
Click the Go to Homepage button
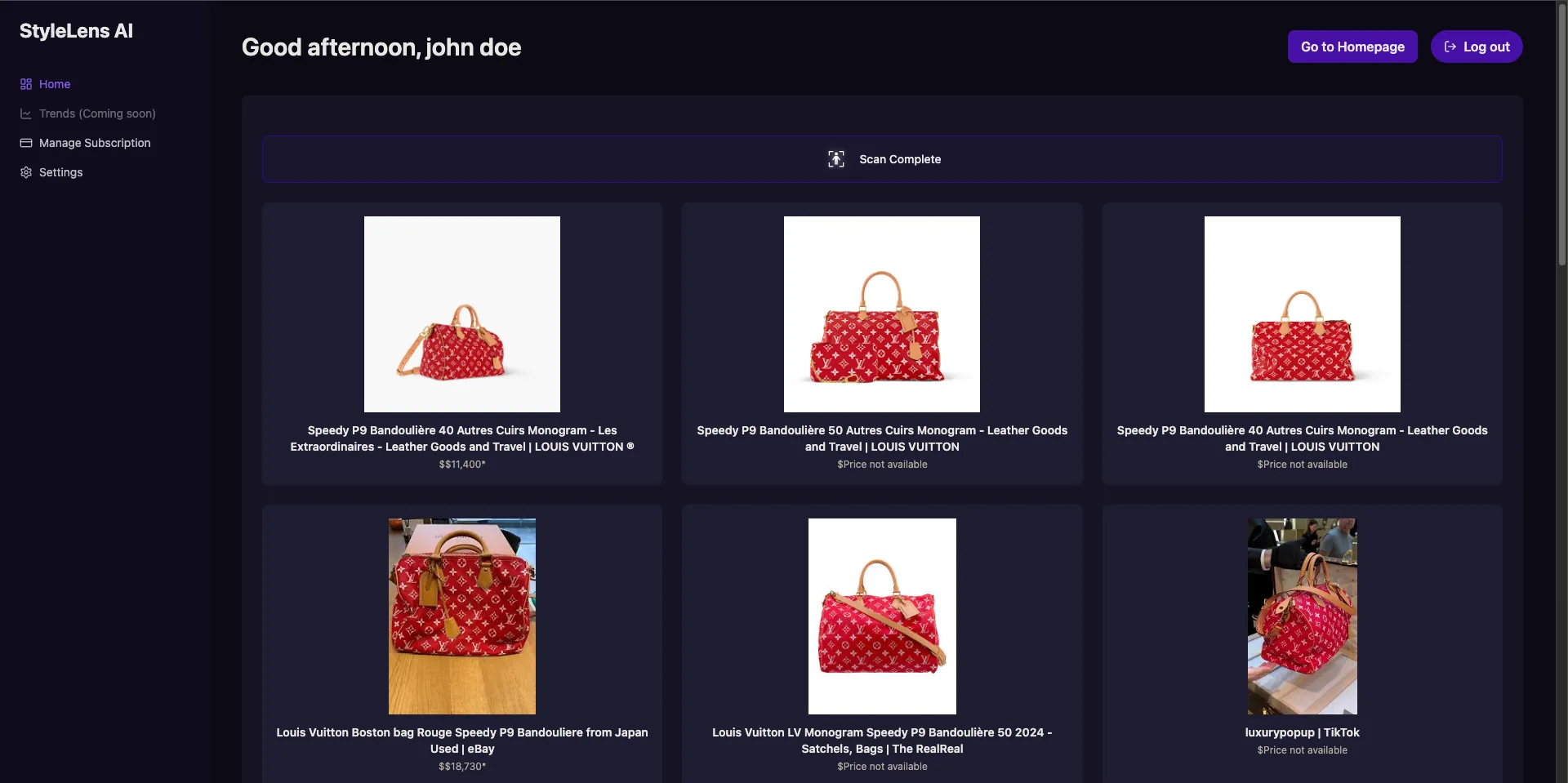click(x=1352, y=47)
